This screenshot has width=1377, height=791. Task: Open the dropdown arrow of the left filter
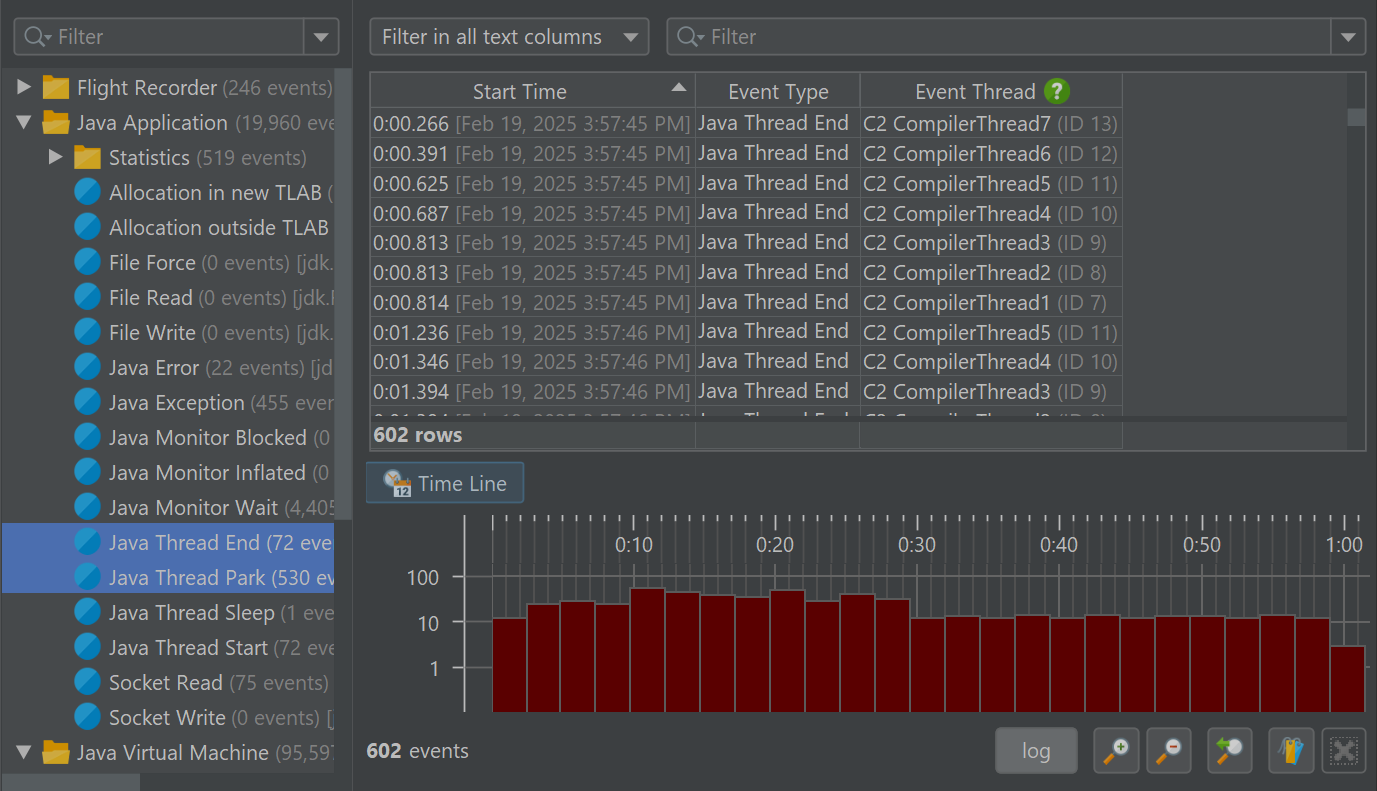(321, 37)
